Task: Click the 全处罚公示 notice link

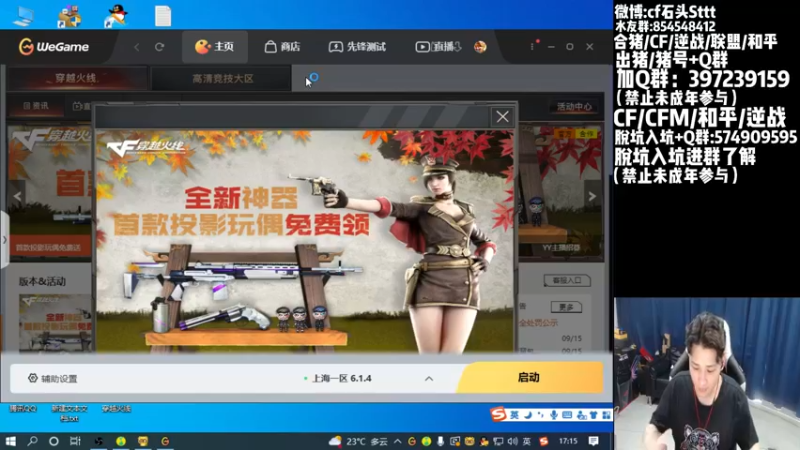Action: pos(538,322)
